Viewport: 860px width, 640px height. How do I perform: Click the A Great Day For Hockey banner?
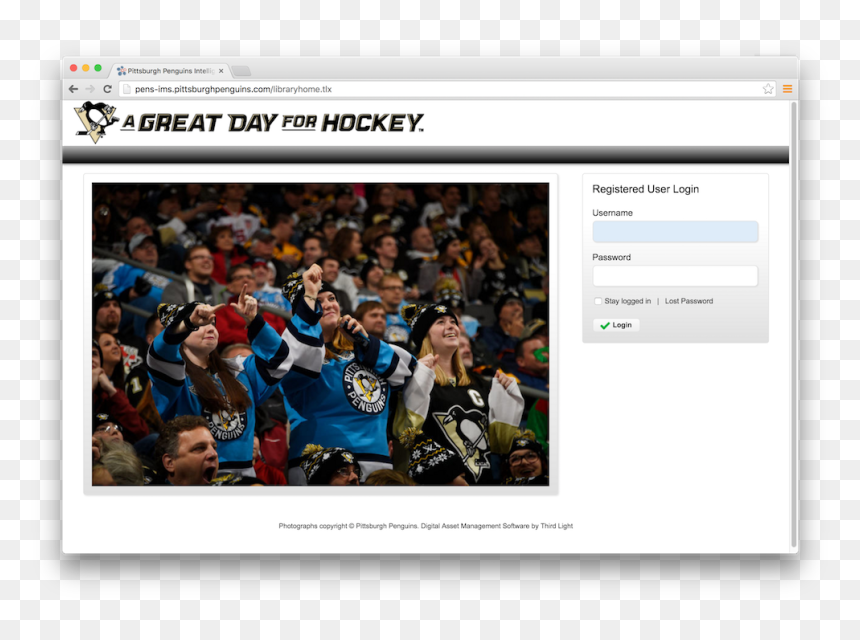[x=273, y=123]
